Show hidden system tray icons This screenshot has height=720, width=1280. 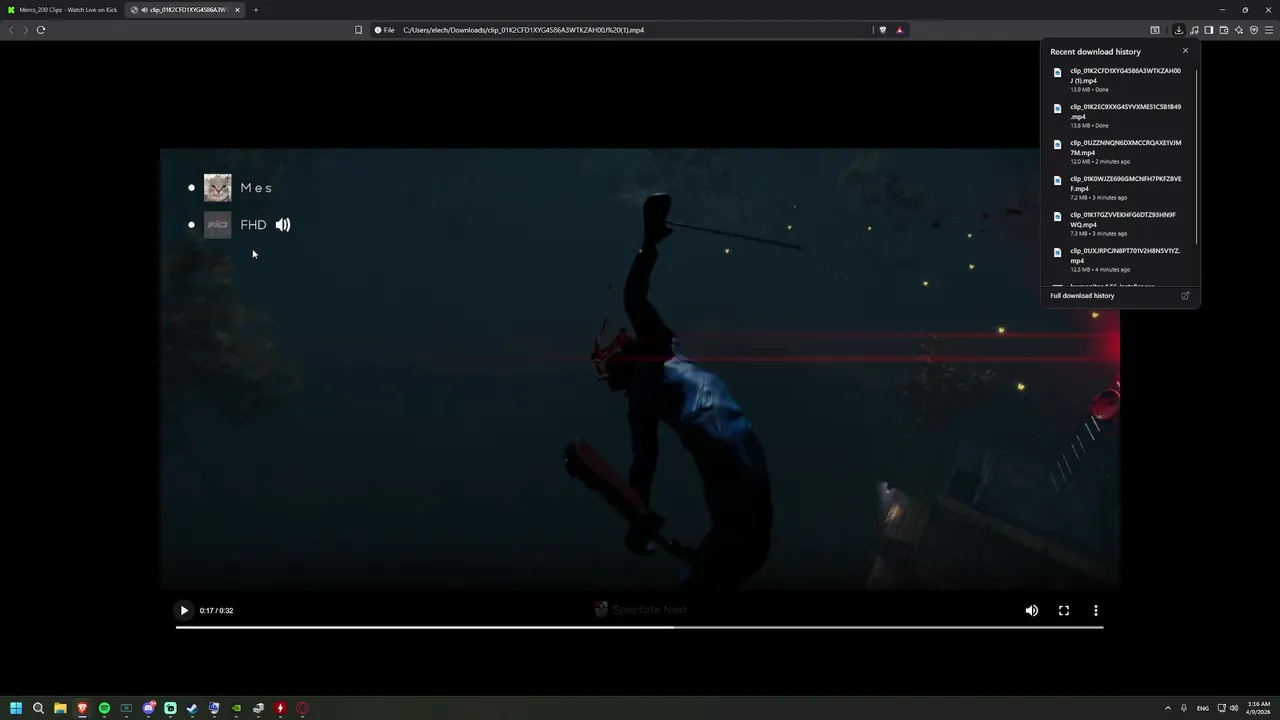[x=1167, y=708]
